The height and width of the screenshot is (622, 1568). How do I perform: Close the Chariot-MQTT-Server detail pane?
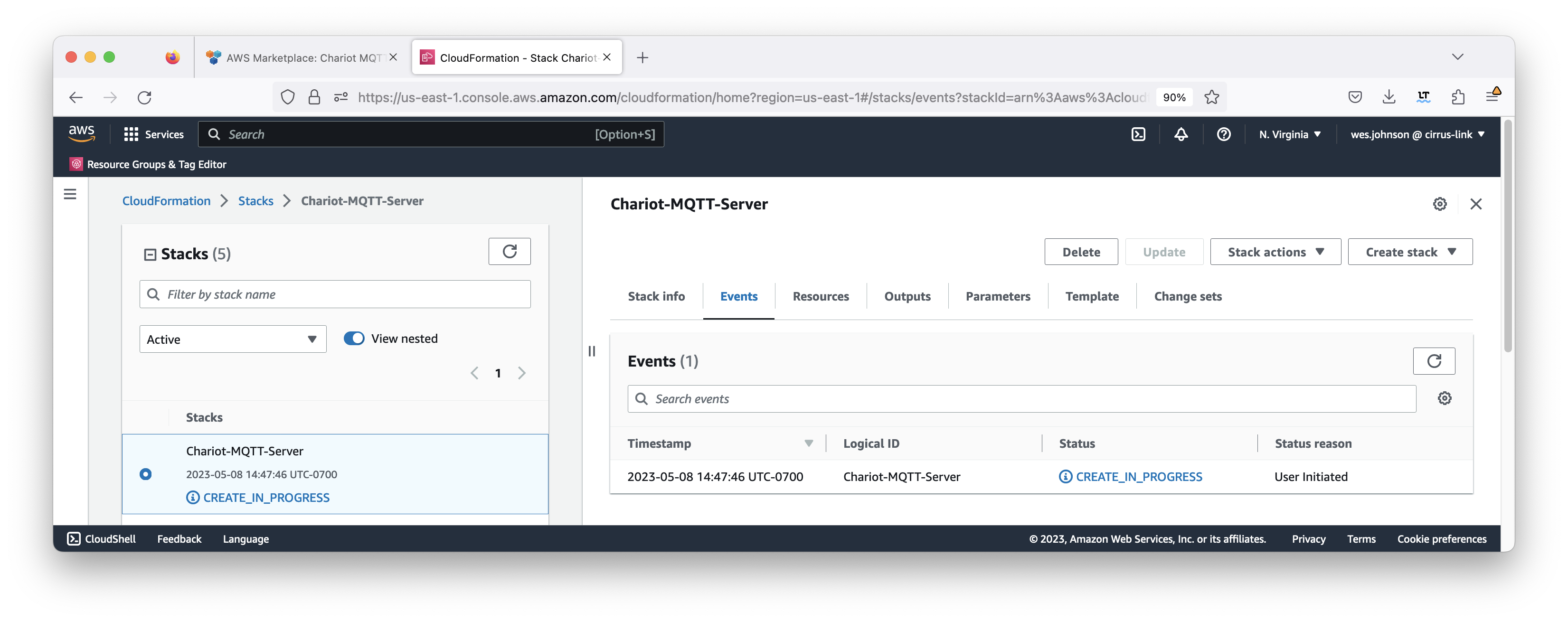click(x=1475, y=204)
